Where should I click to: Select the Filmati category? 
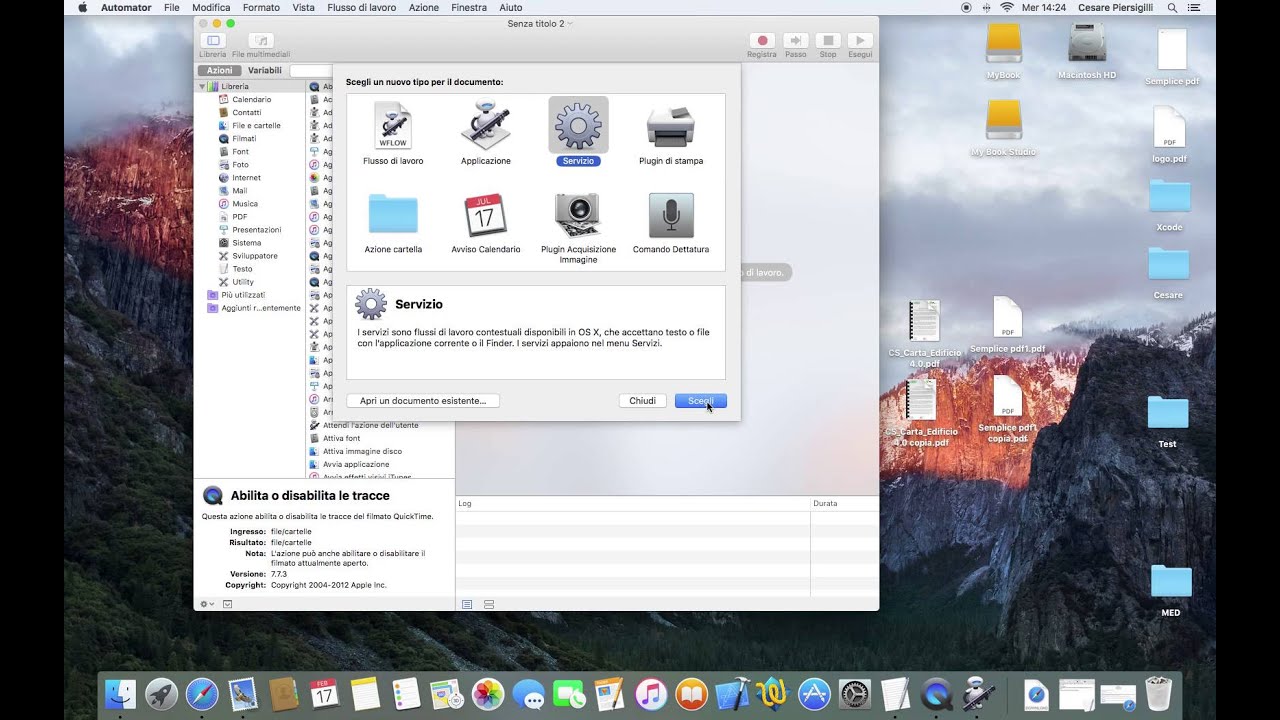(244, 139)
